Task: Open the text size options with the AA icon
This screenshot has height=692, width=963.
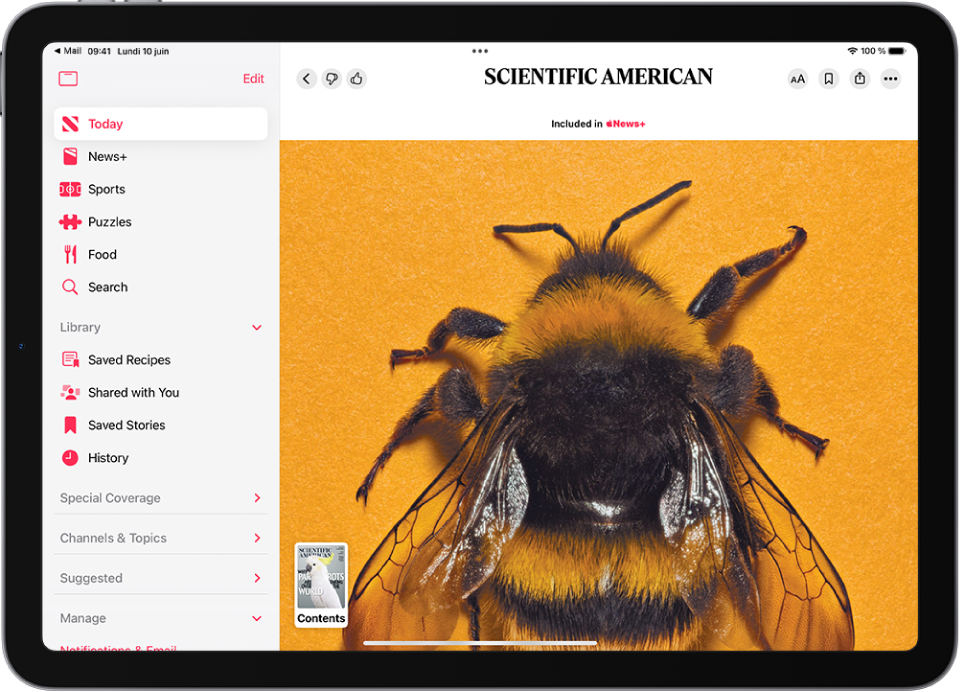Action: pyautogui.click(x=797, y=78)
